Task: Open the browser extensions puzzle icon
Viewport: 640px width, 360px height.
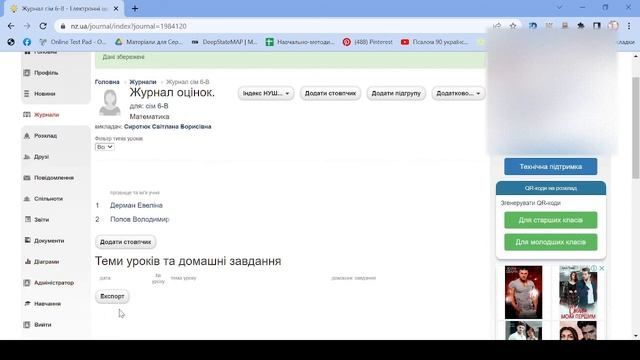Action: (581, 26)
